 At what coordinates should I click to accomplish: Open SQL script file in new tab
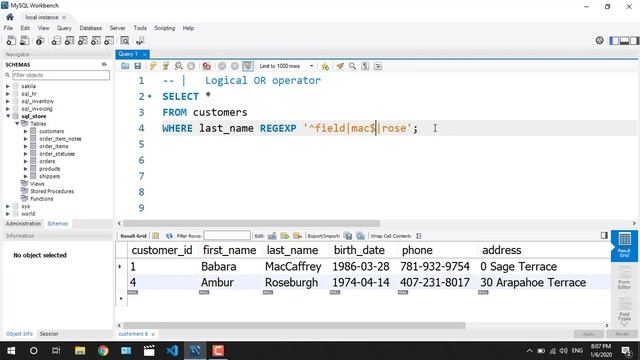24,40
